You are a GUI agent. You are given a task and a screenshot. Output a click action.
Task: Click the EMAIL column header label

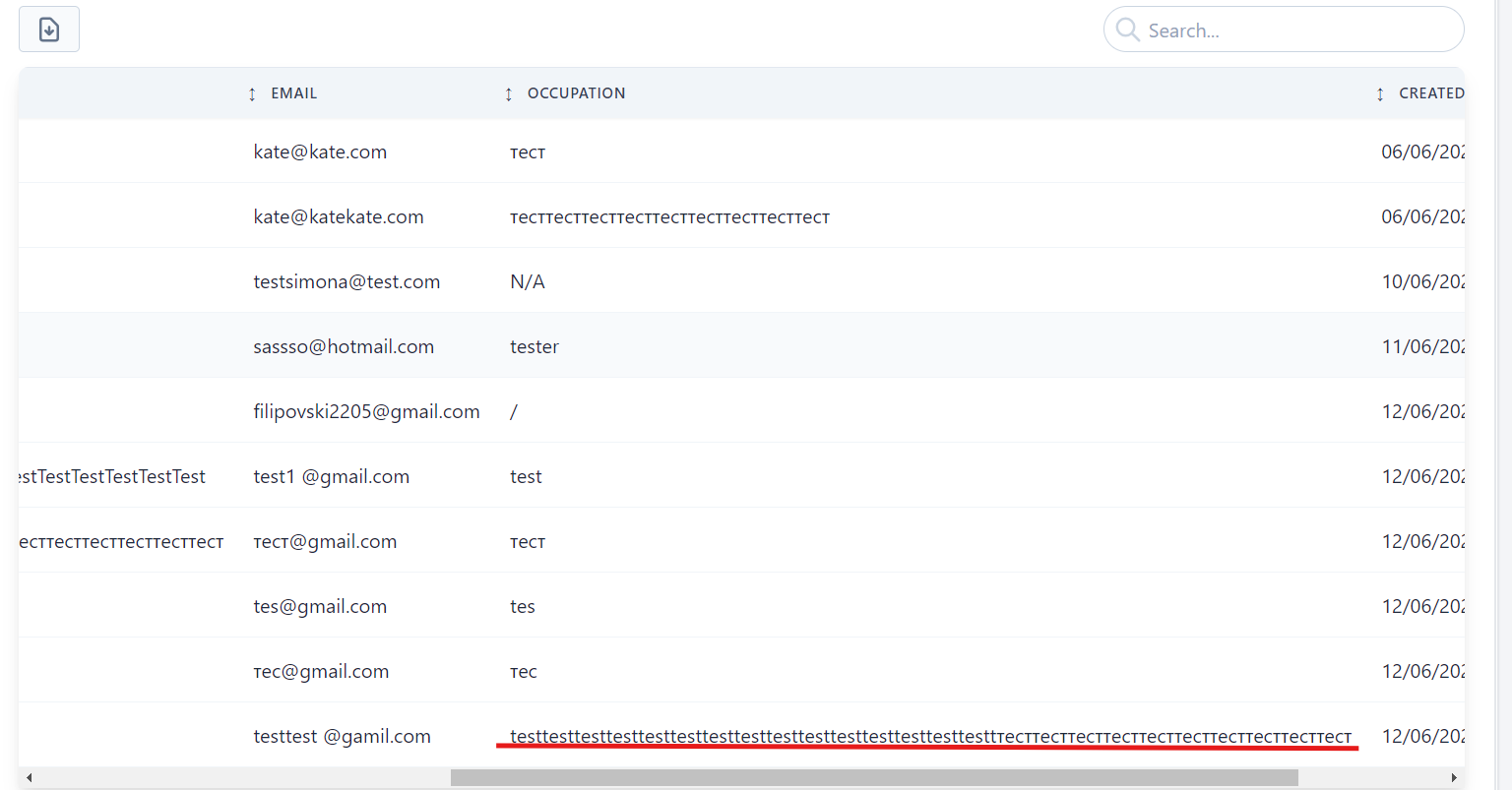[293, 93]
